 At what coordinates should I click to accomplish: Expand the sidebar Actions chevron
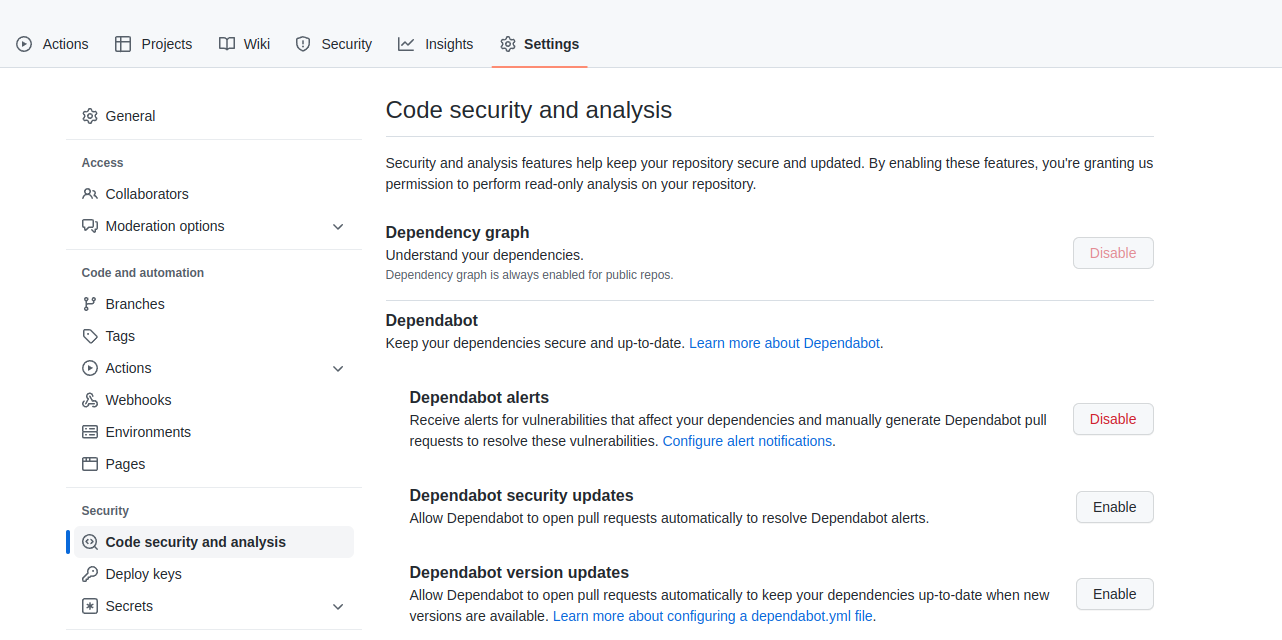tap(338, 368)
